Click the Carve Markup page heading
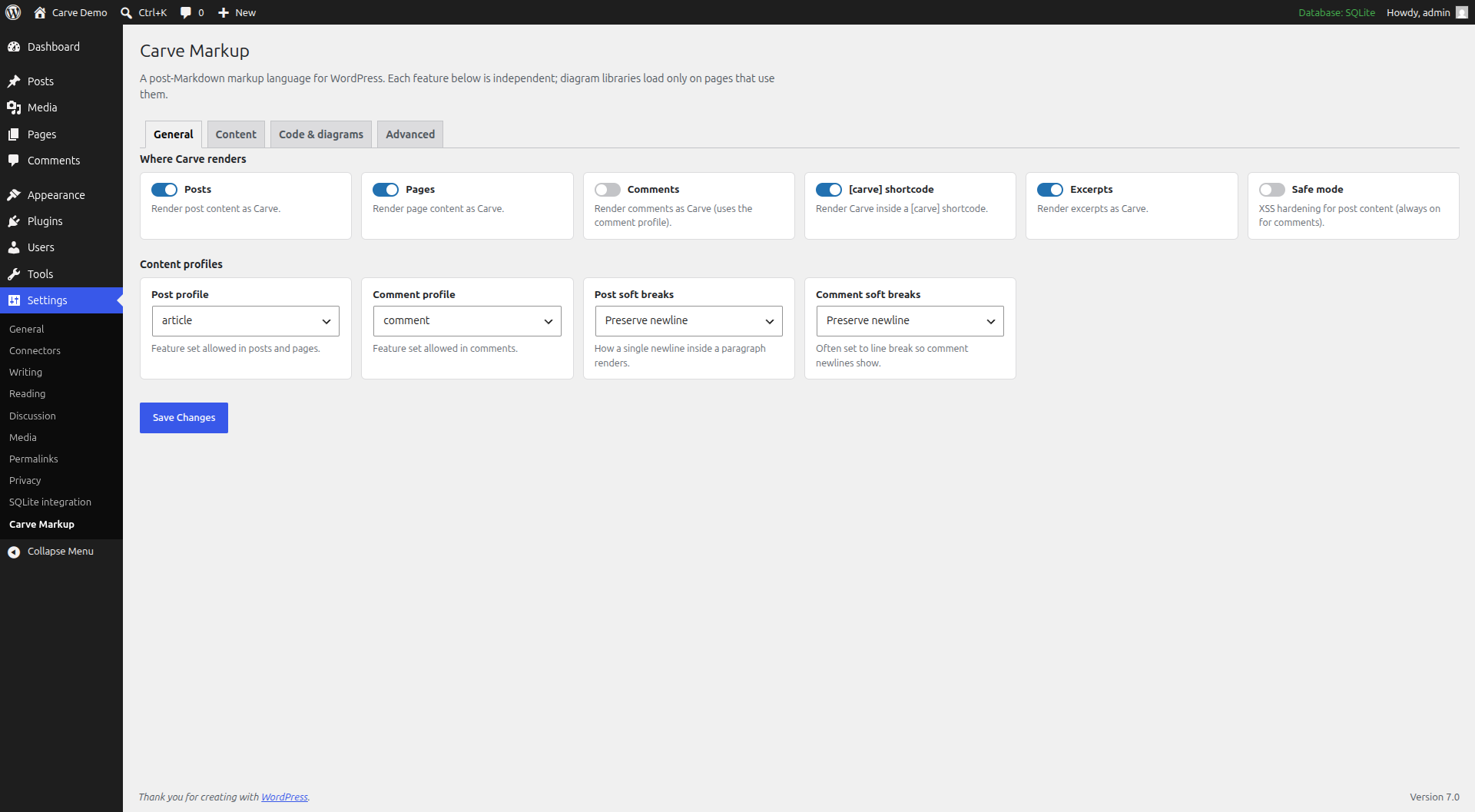1475x812 pixels. (x=194, y=51)
